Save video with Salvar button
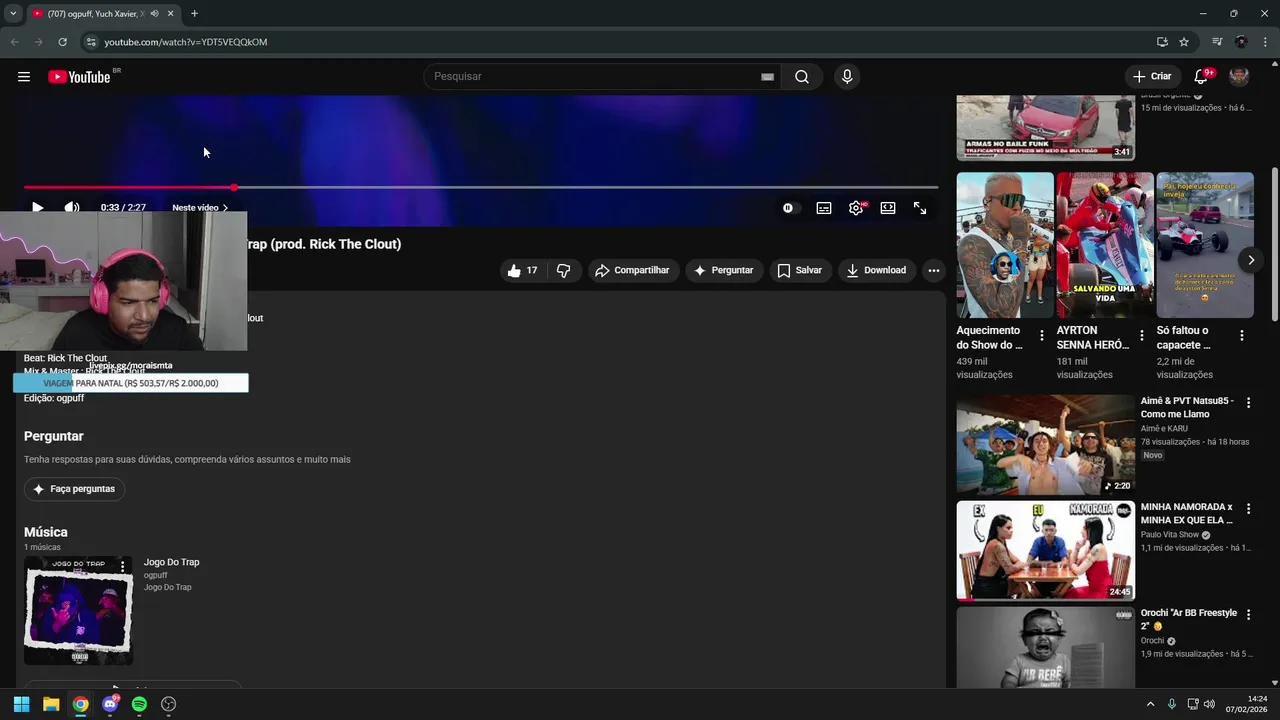The image size is (1280, 720). click(x=800, y=270)
